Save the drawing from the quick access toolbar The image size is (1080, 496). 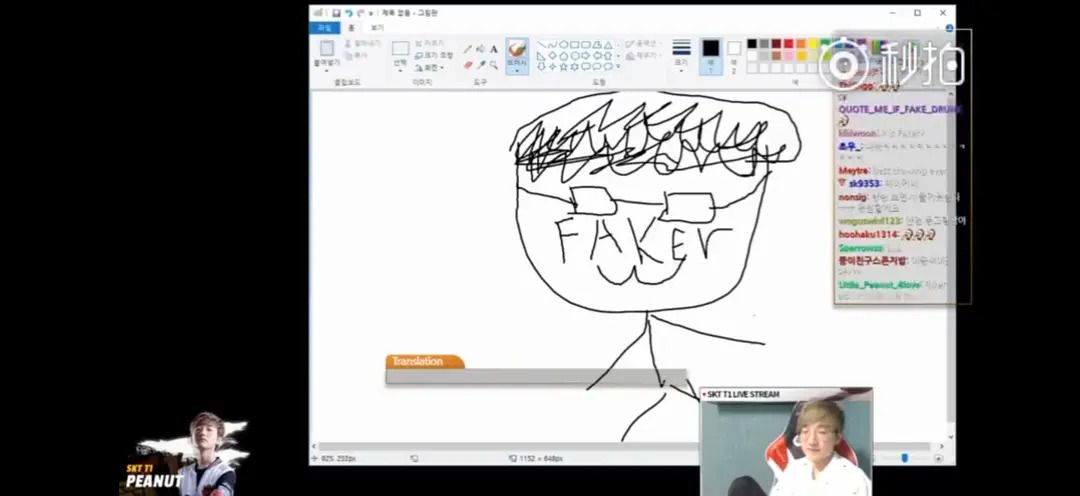point(336,12)
